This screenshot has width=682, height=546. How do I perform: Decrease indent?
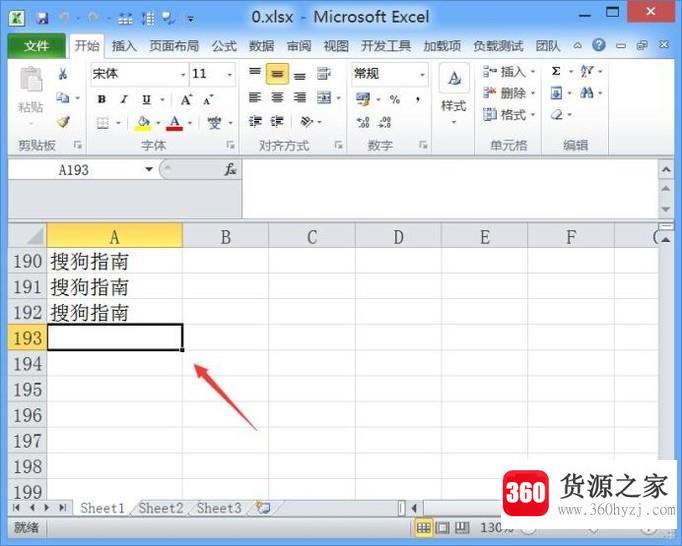coord(255,121)
